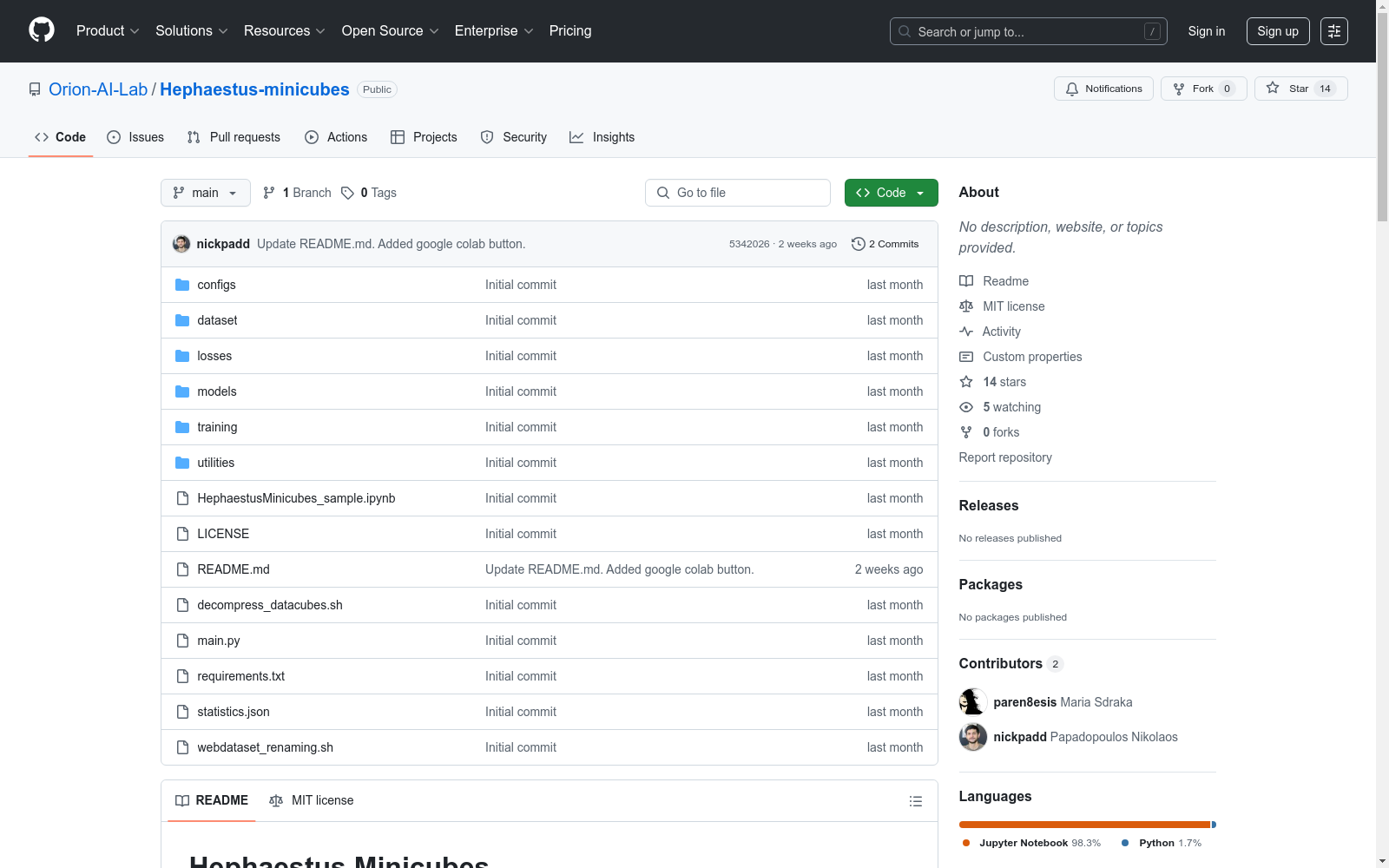
Task: Click nickpadd contributor avatar in sidebar
Action: [973, 737]
